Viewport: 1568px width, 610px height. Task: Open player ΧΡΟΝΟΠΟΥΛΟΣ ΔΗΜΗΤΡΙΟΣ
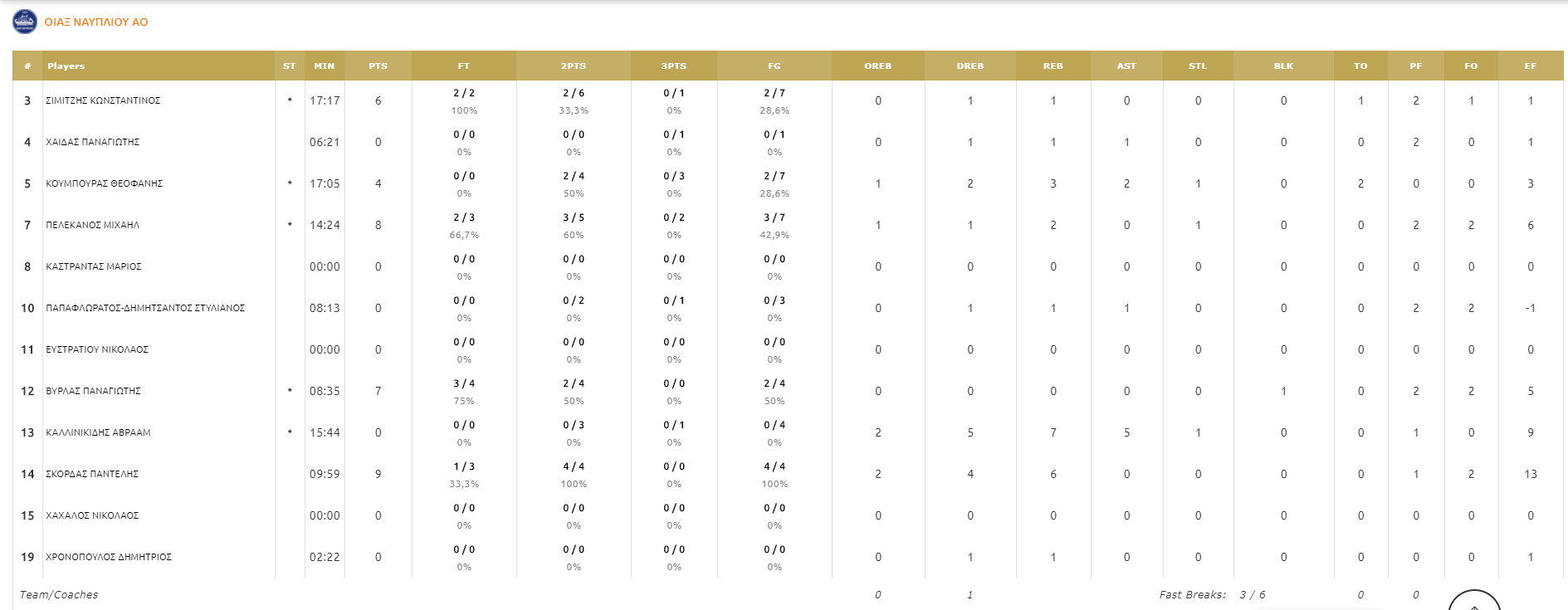[x=109, y=557]
